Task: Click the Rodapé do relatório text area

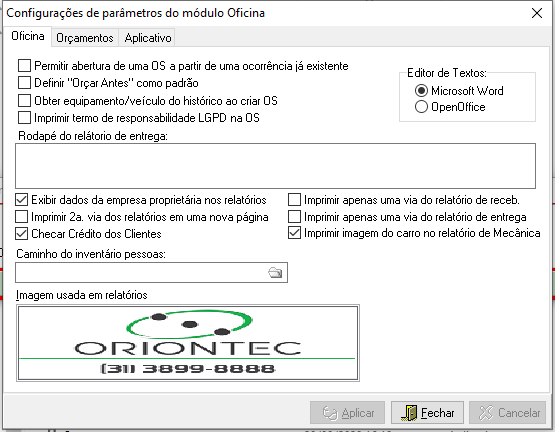Action: [x=275, y=166]
